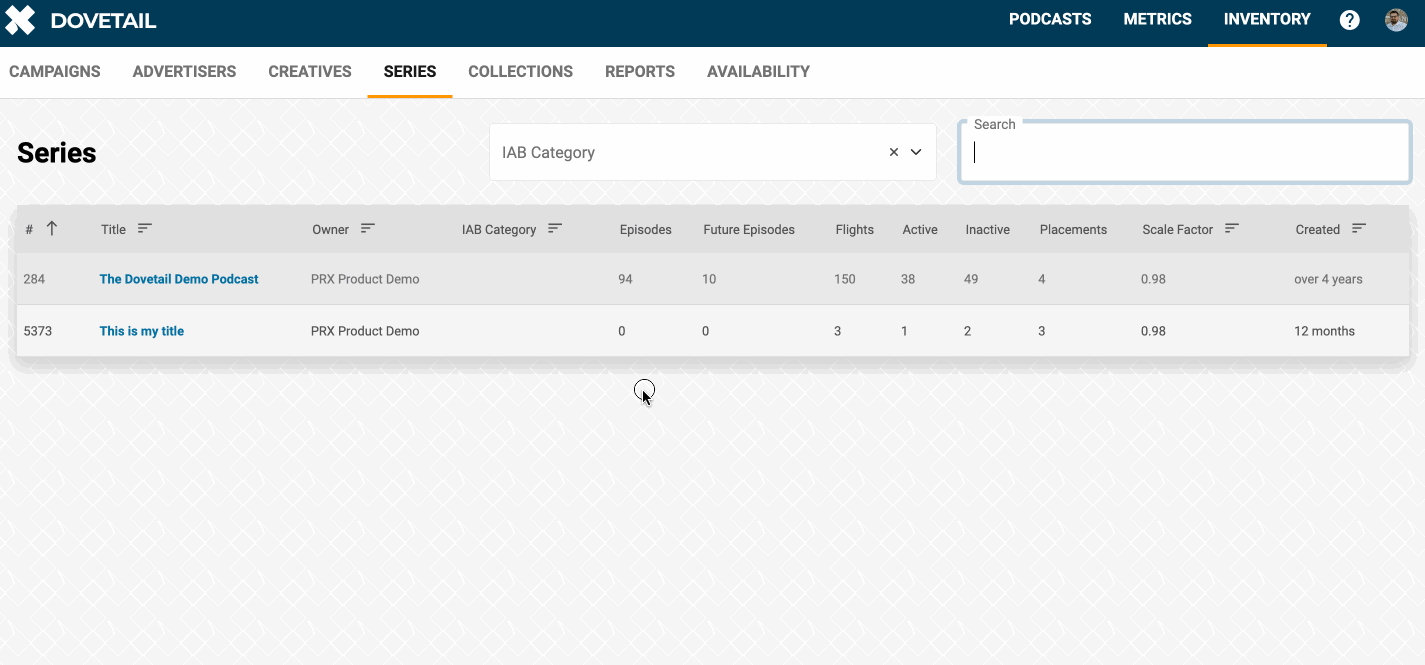Click the Active column header
This screenshot has height=665, width=1425.
920,230
